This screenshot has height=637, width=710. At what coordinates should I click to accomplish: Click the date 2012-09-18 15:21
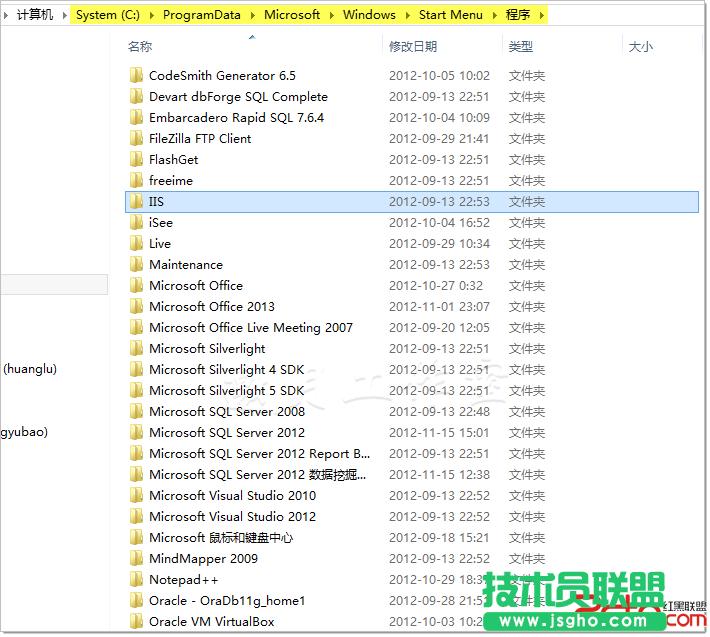(439, 538)
